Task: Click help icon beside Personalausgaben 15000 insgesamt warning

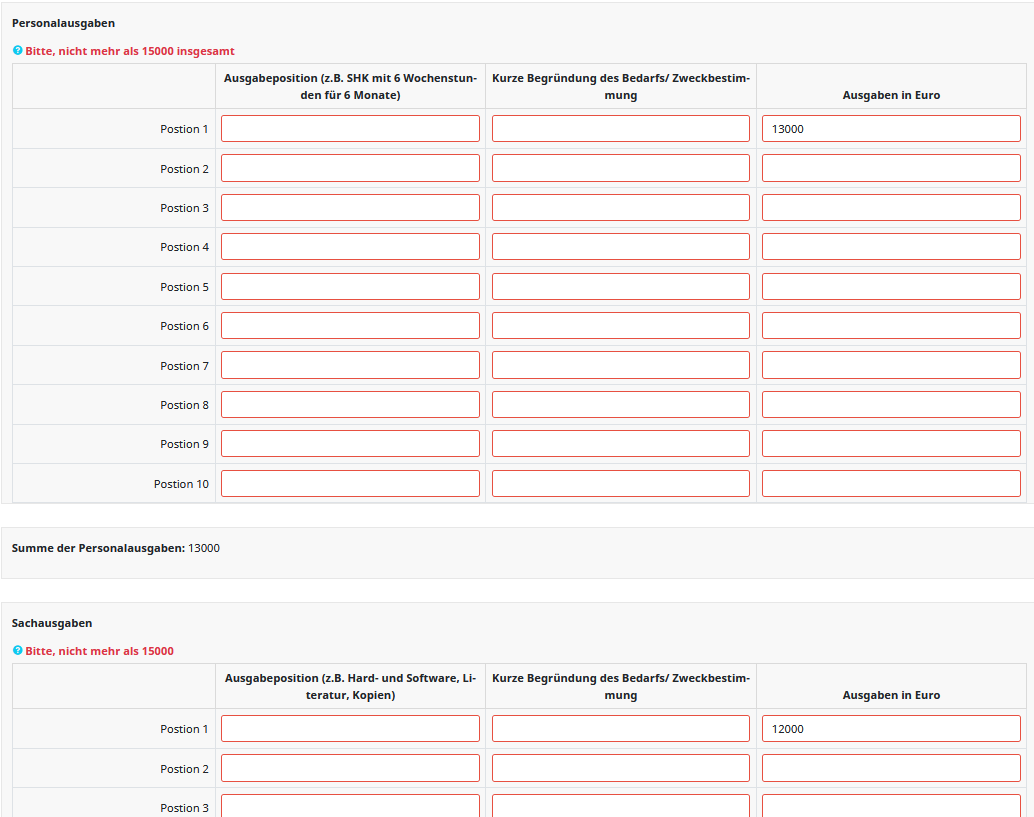Action: [x=18, y=50]
